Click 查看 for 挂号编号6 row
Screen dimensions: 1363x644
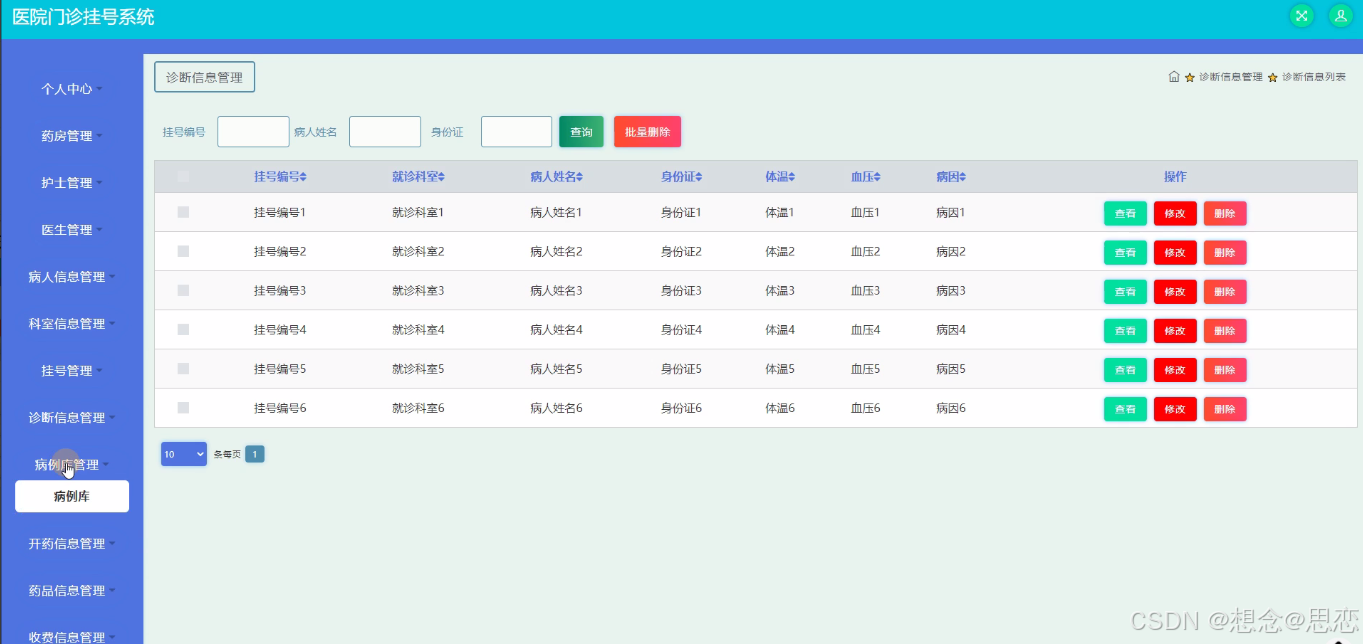pyautogui.click(x=1125, y=409)
